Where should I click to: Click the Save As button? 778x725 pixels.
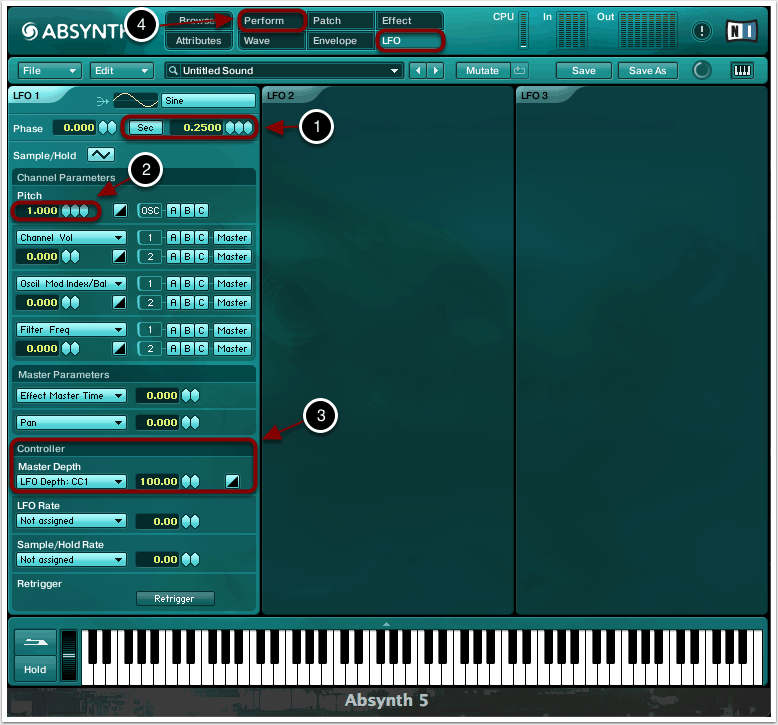(x=647, y=70)
